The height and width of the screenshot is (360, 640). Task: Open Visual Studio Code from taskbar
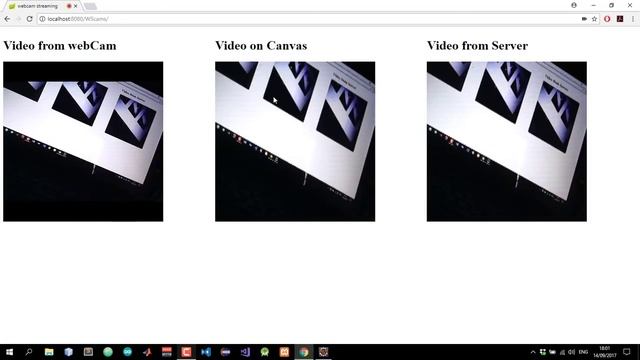pos(206,352)
